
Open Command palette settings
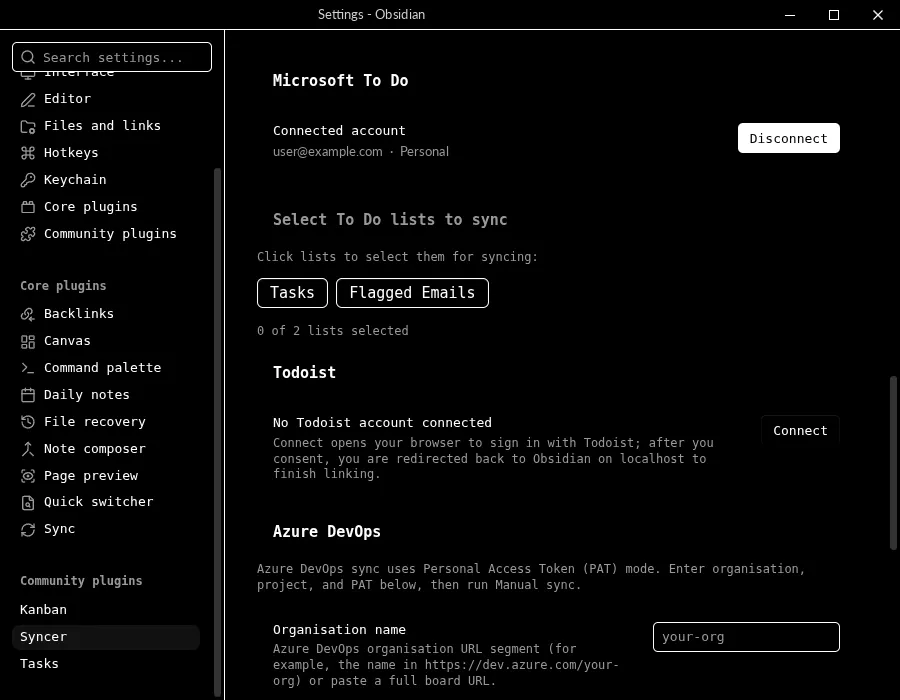click(106, 367)
